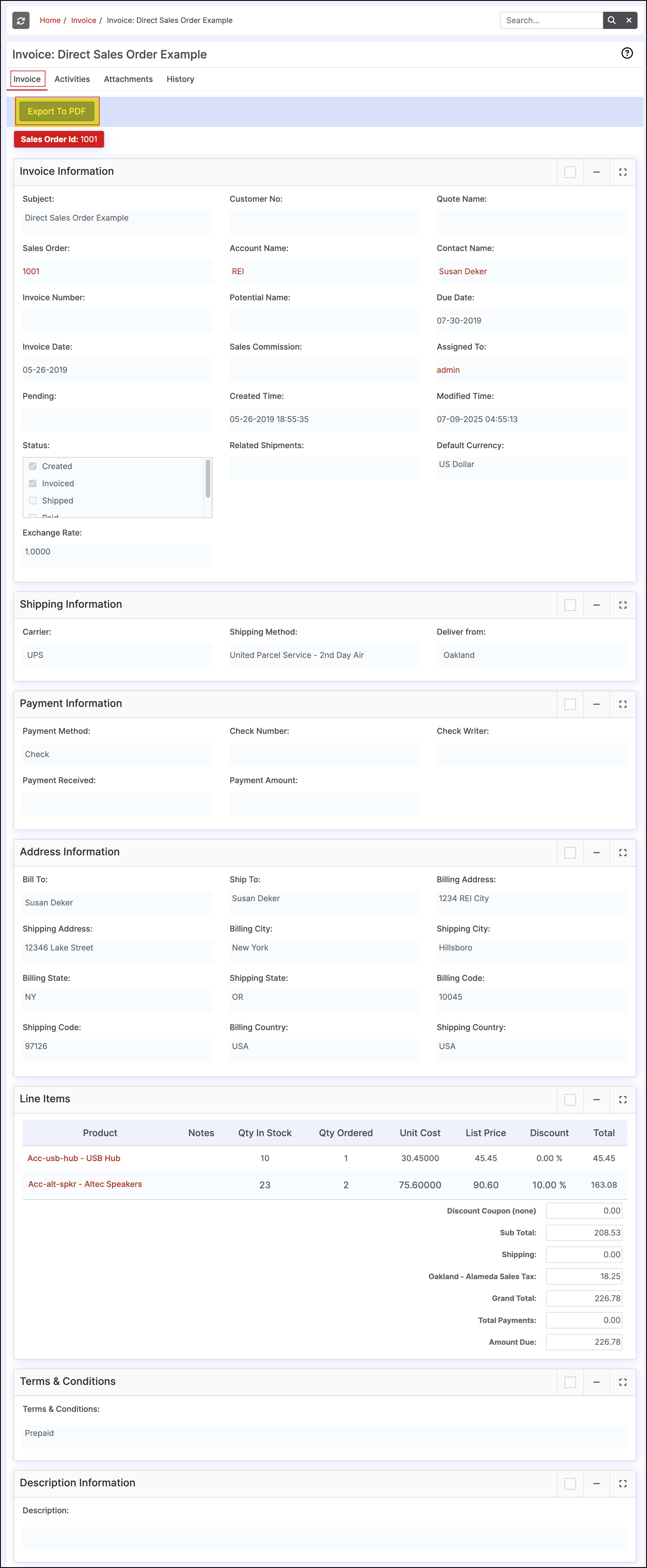
Task: Collapse the Description Information panel
Action: point(596,1483)
